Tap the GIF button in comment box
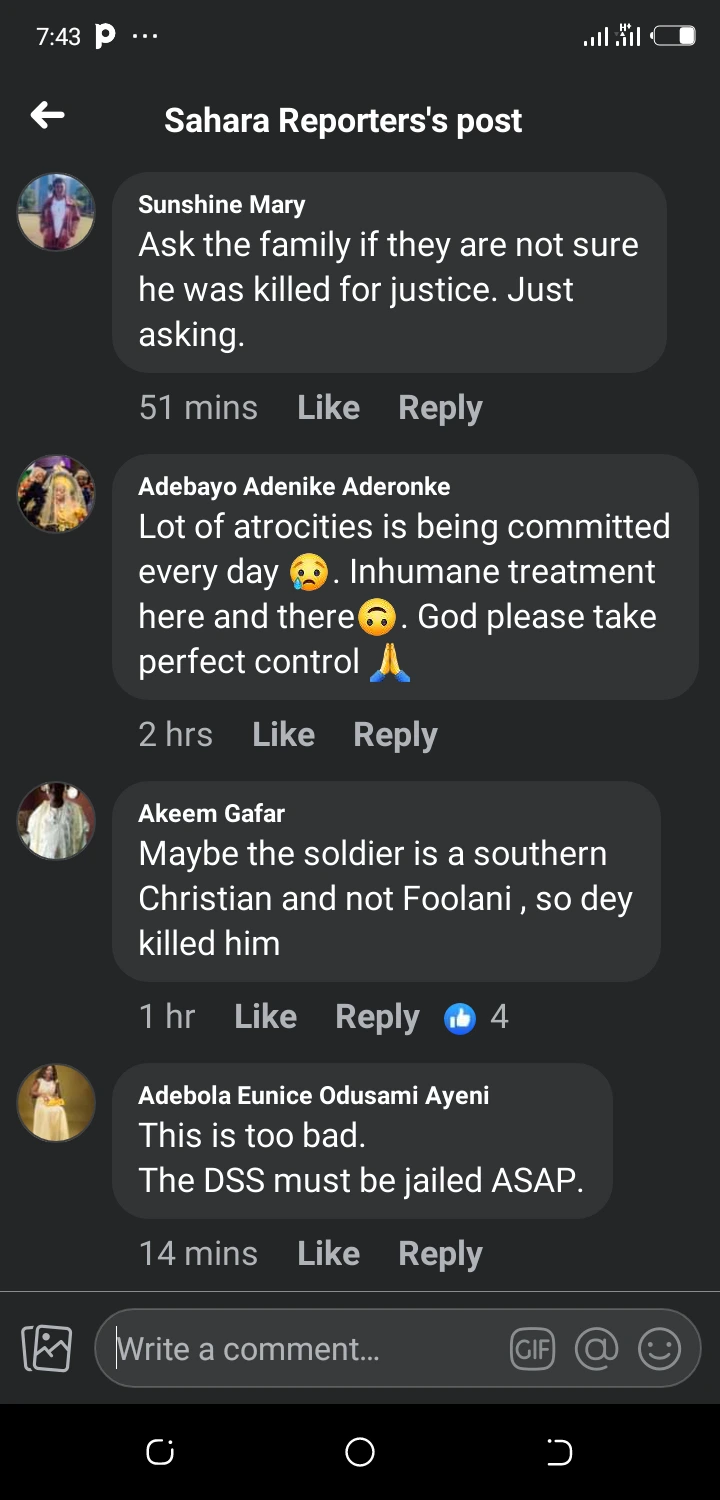The height and width of the screenshot is (1500, 720). pyautogui.click(x=532, y=1349)
